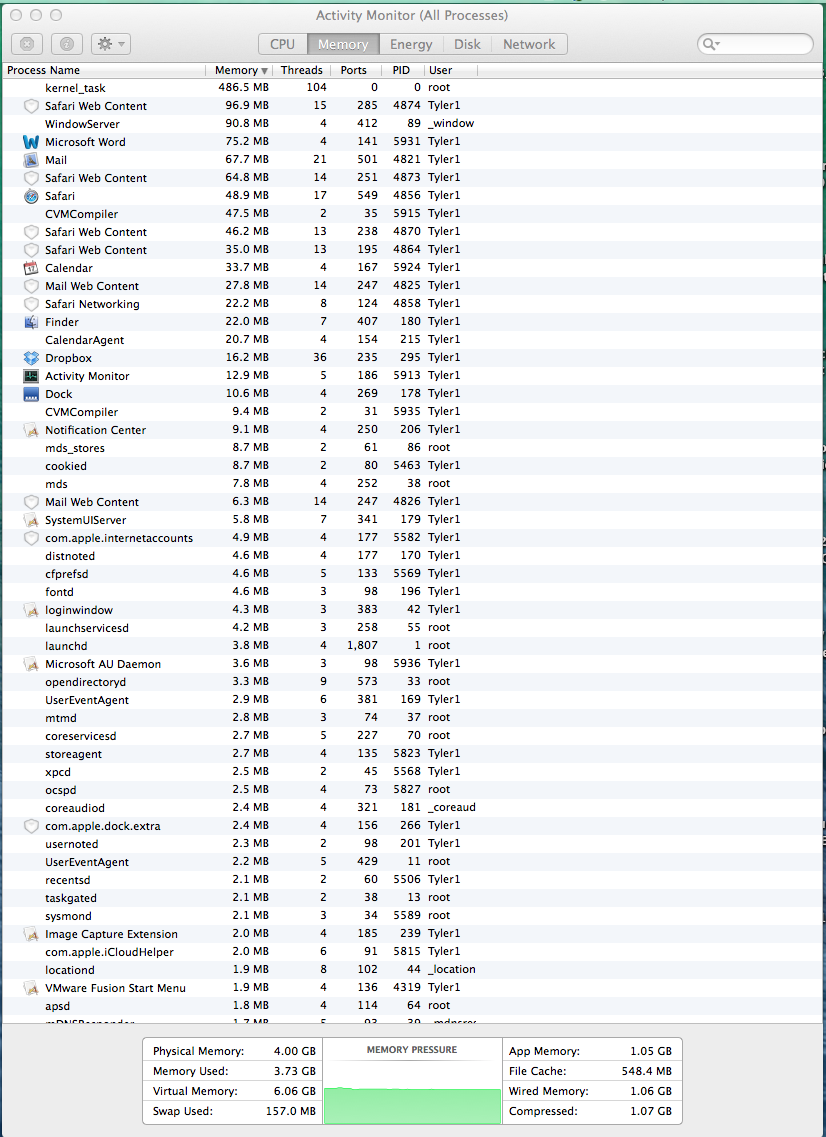Click the Image Capture Extension icon
The height and width of the screenshot is (1137, 826).
point(30,934)
